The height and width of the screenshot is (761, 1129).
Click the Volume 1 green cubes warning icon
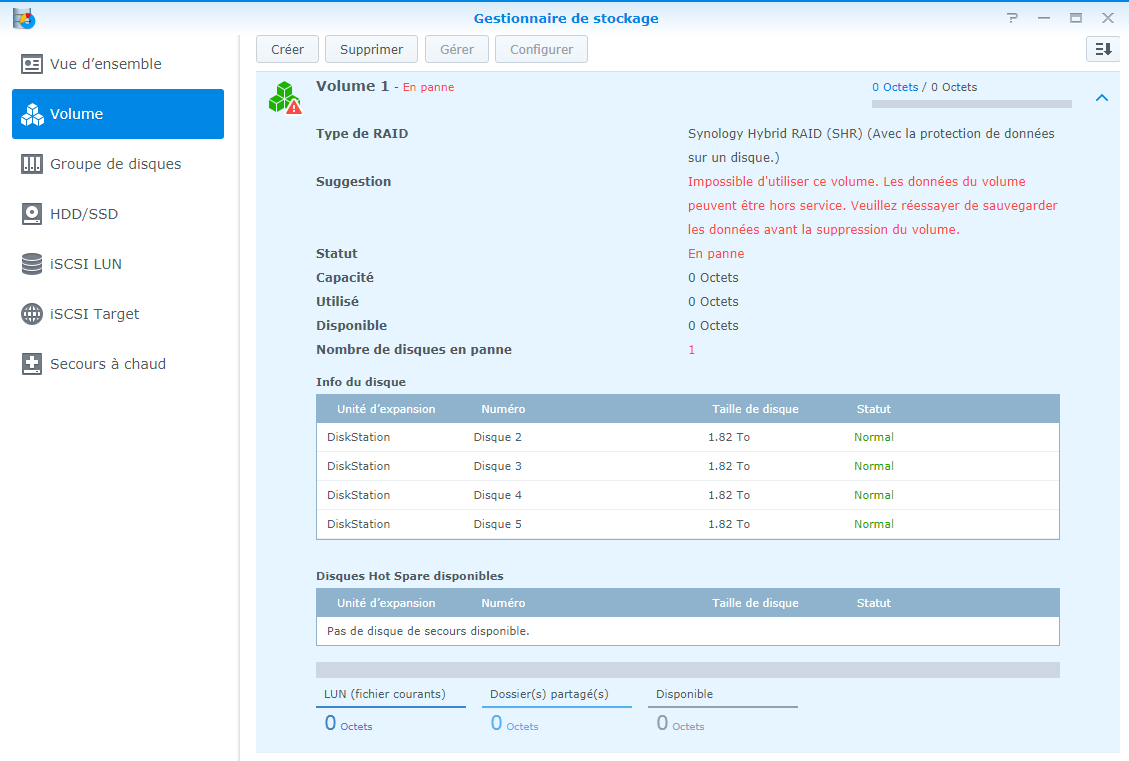tap(285, 97)
